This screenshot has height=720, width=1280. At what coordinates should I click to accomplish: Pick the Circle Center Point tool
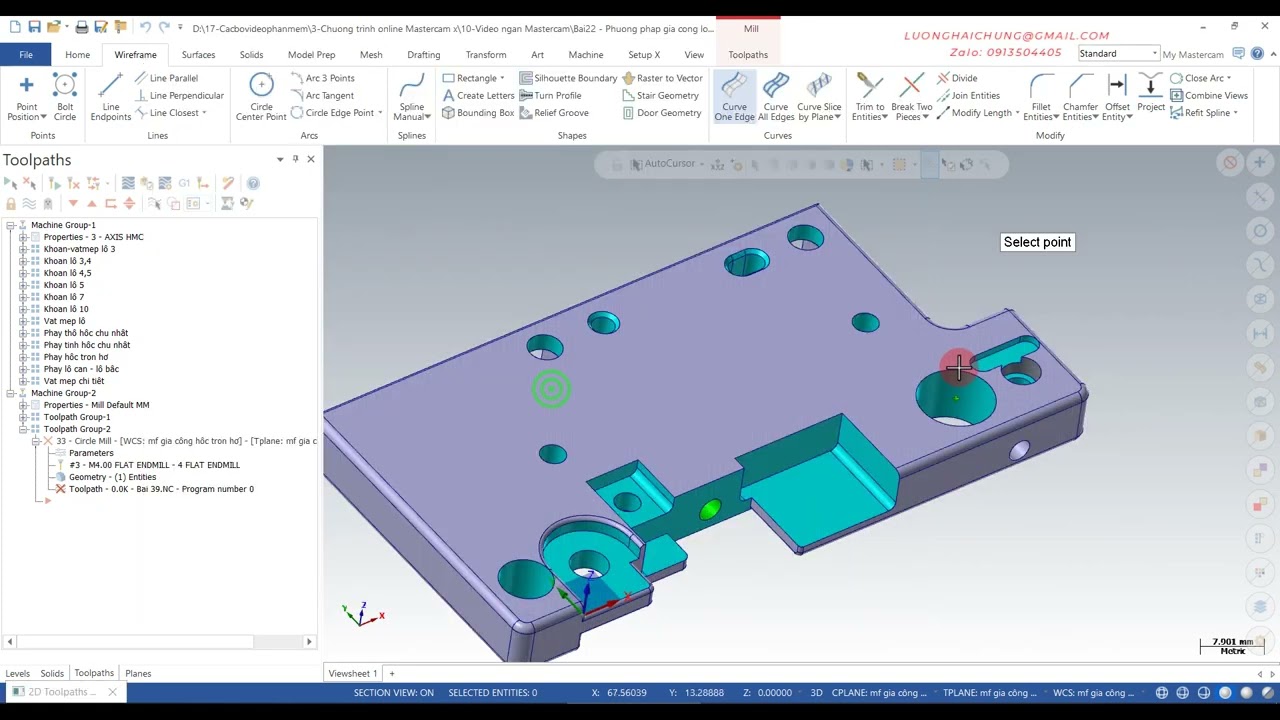click(x=261, y=97)
